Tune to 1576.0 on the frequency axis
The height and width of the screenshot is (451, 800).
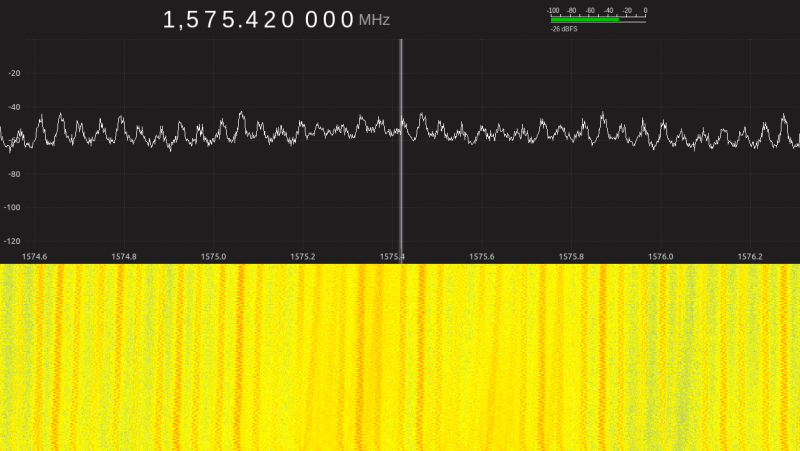click(x=660, y=256)
